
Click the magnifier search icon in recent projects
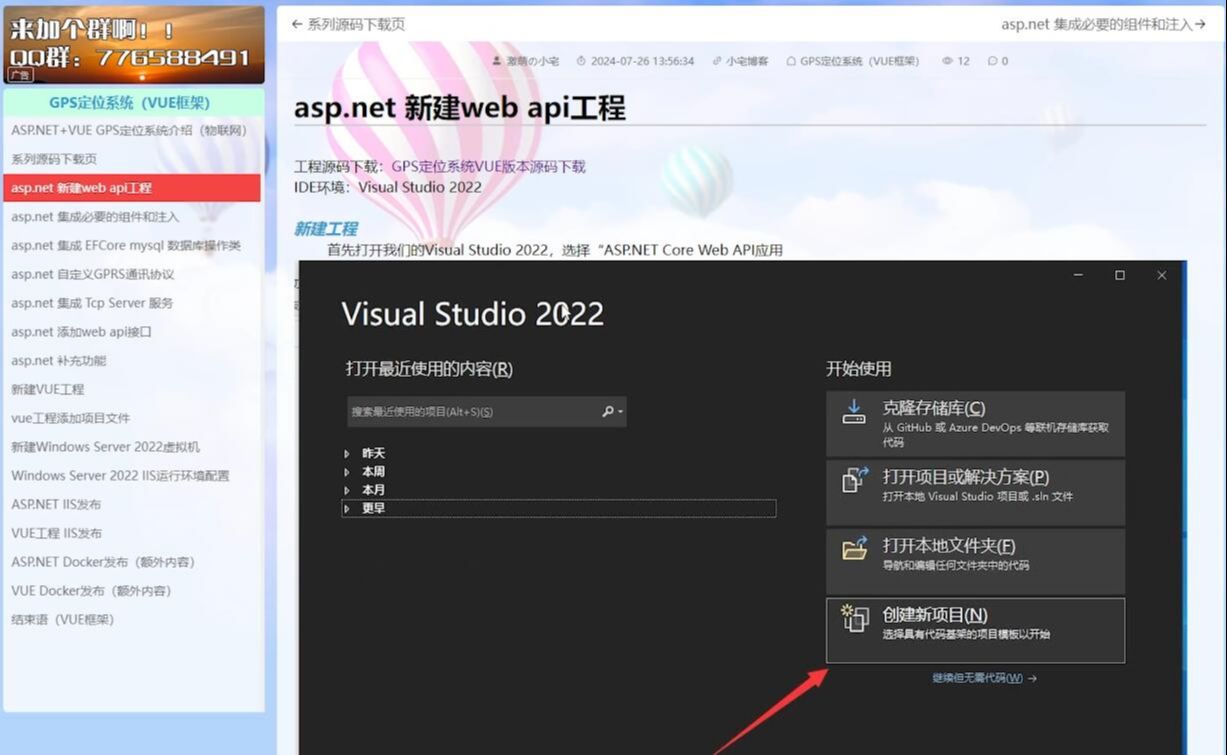click(608, 411)
